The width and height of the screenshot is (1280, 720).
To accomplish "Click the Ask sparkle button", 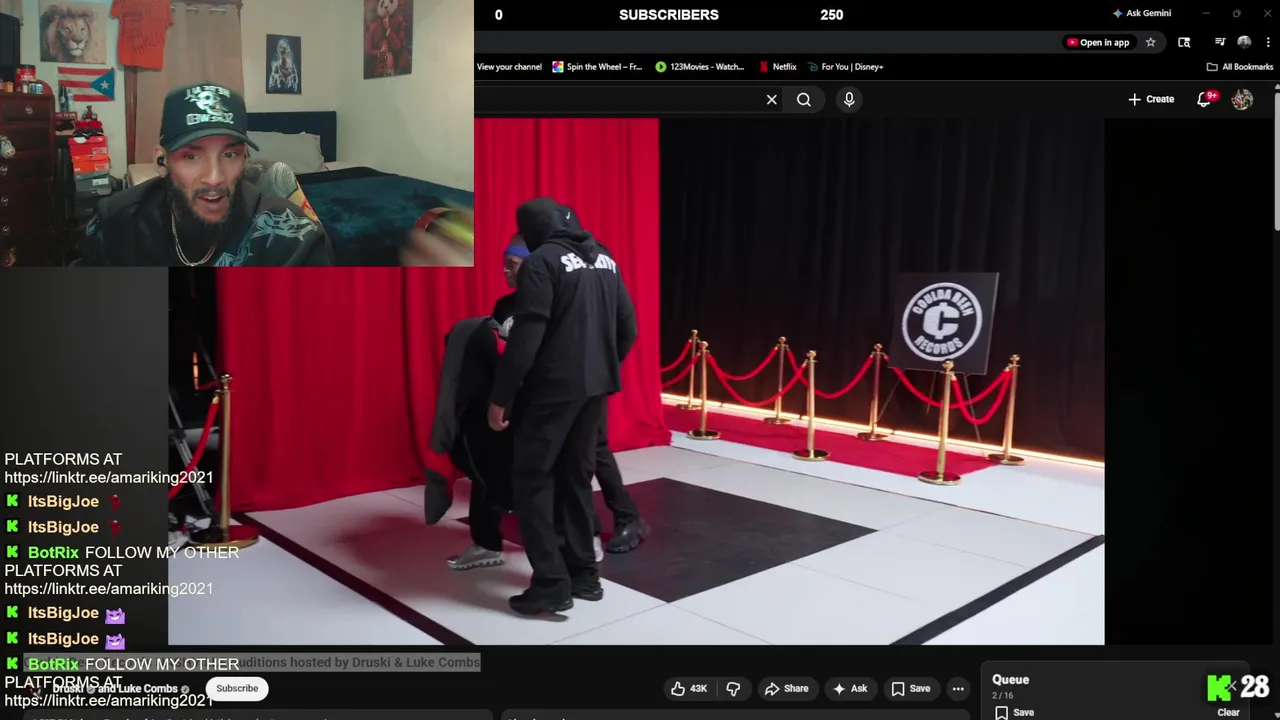I will coord(850,688).
